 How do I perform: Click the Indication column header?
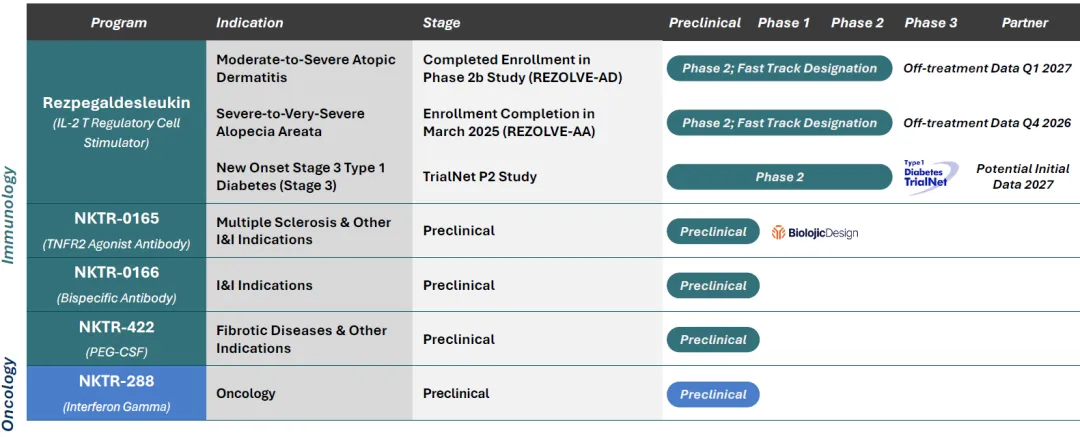pyautogui.click(x=249, y=23)
